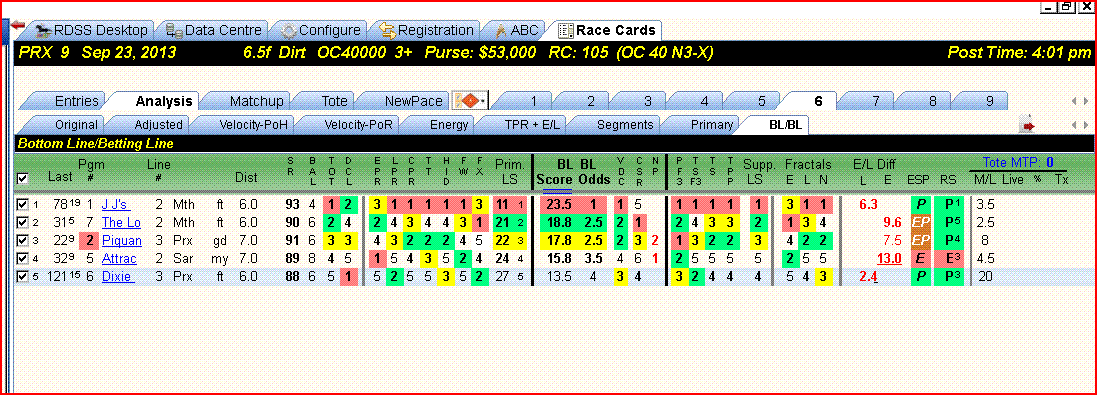The width and height of the screenshot is (1097, 395).
Task: Click the Supp. LS column header
Action: click(x=758, y=172)
